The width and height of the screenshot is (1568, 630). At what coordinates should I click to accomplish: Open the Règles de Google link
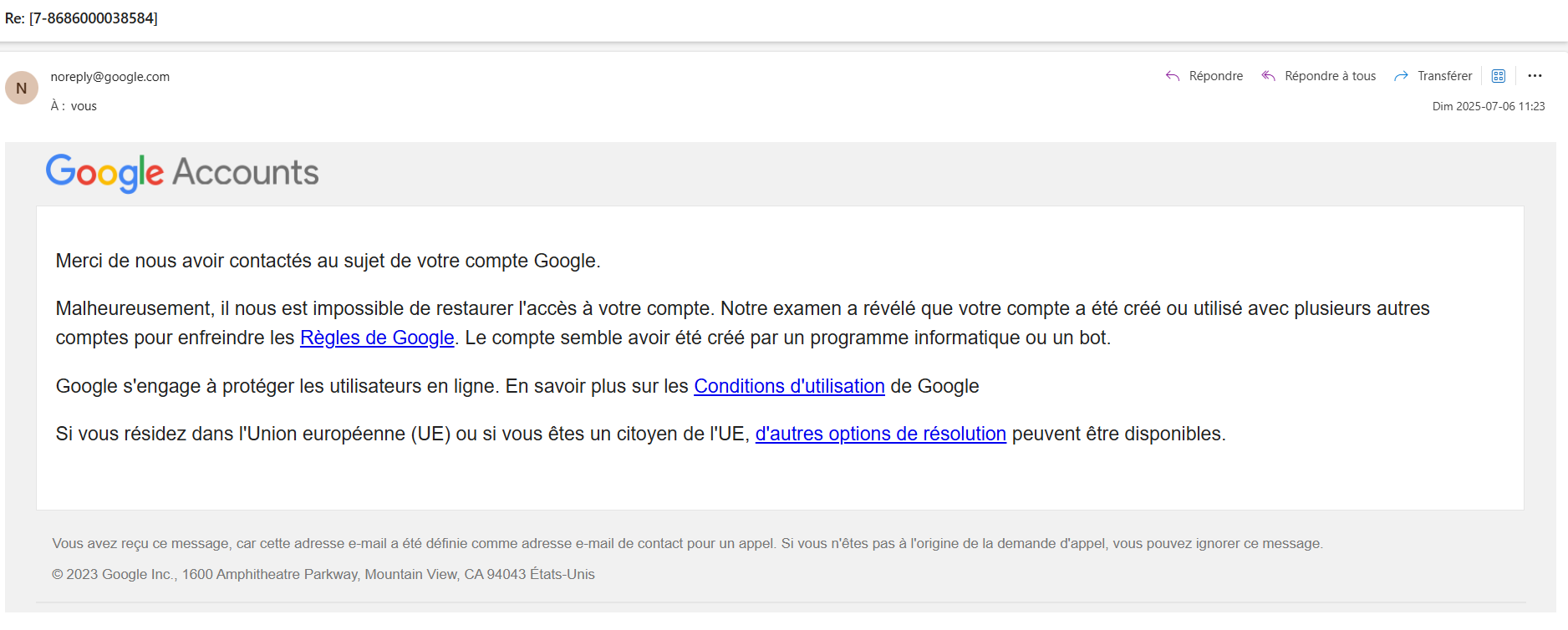(377, 338)
